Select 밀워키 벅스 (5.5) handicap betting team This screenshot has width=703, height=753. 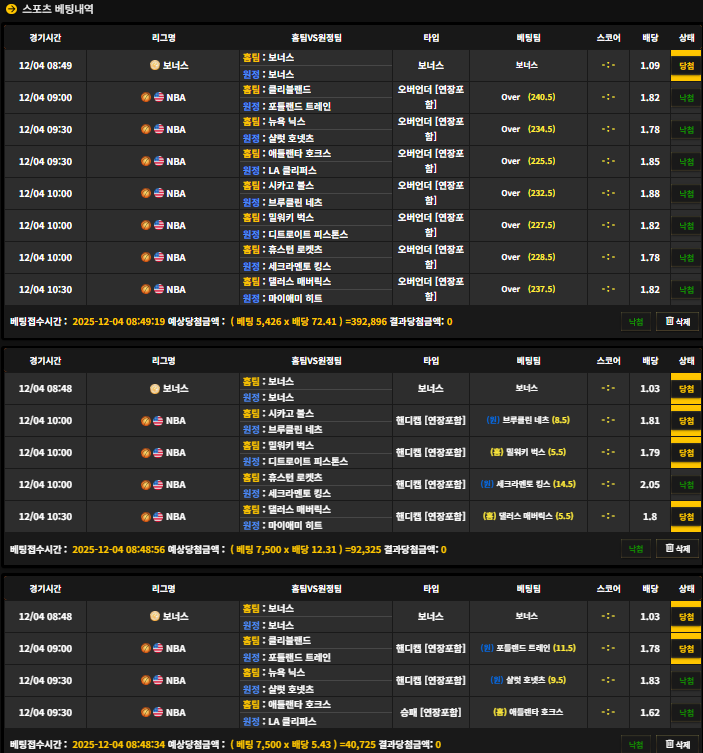point(528,453)
